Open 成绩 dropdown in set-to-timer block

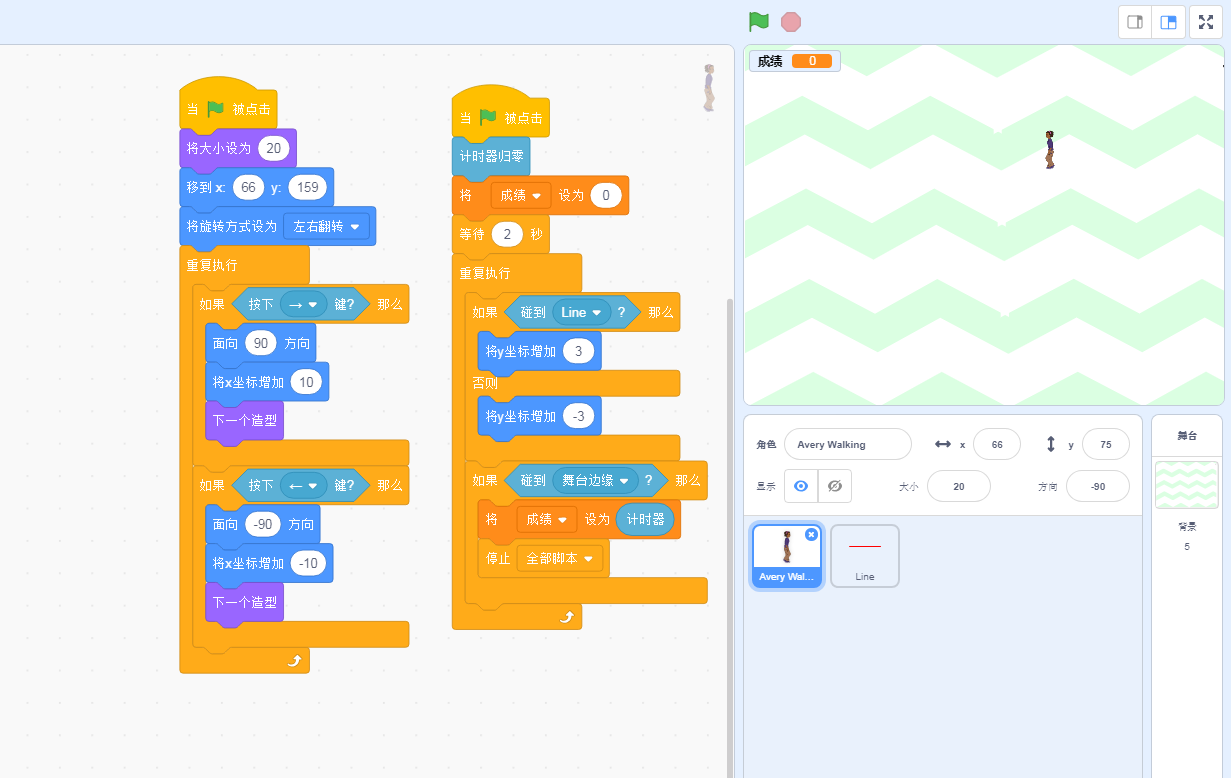547,519
